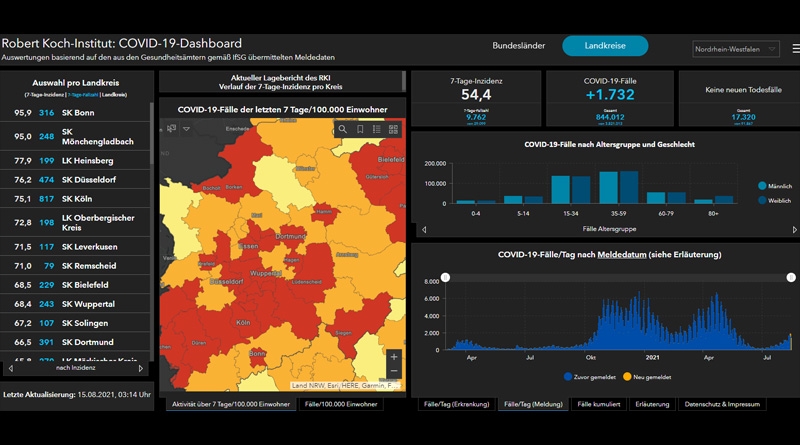Open the Fälle kumuliert tab
Viewport: 800px width, 445px height.
pos(598,404)
